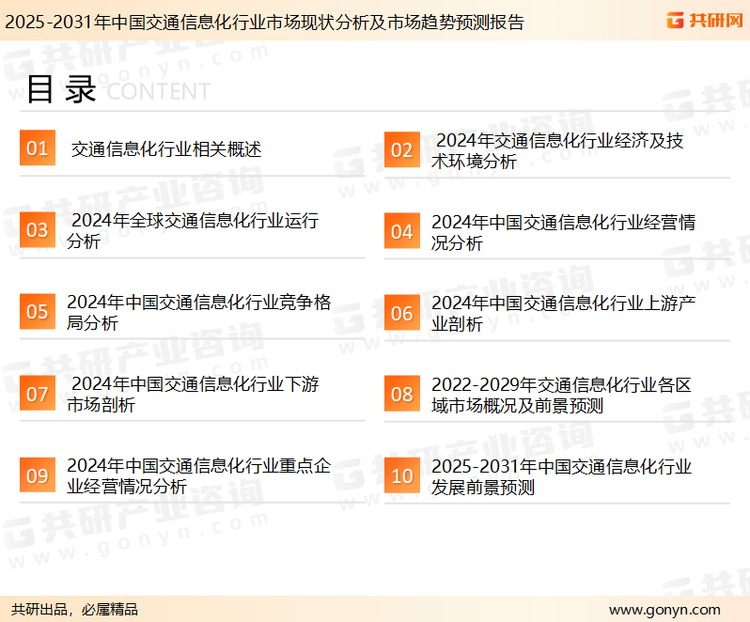Open chapter 交通信息化行业相关概述
Image resolution: width=750 pixels, height=622 pixels.
tap(166, 150)
